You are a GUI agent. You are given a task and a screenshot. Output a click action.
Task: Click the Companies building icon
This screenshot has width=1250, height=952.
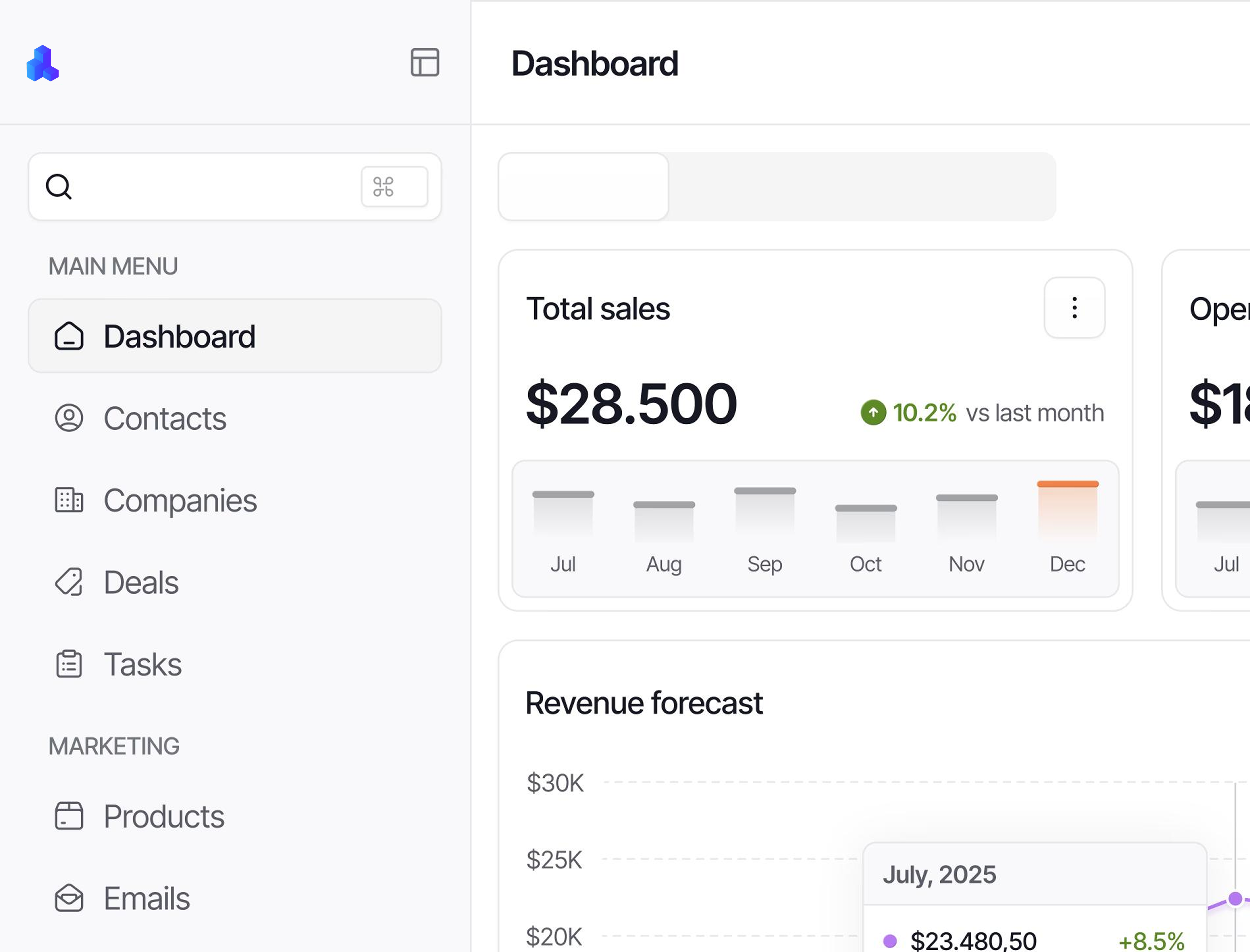(69, 500)
